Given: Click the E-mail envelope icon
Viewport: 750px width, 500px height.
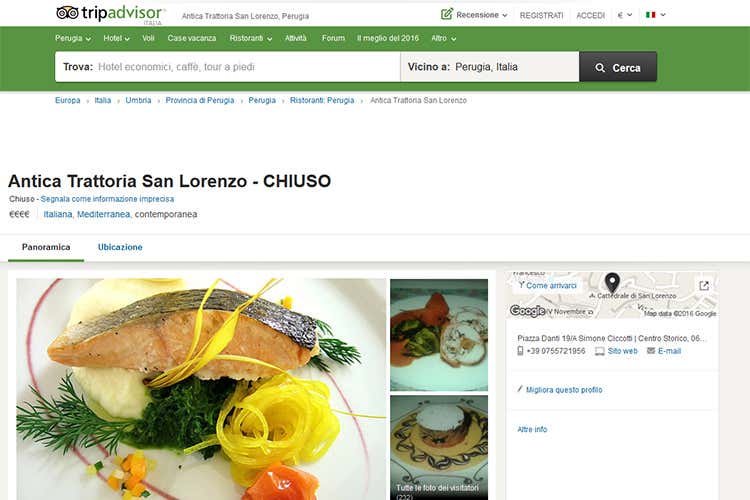Looking at the screenshot, I should (651, 351).
